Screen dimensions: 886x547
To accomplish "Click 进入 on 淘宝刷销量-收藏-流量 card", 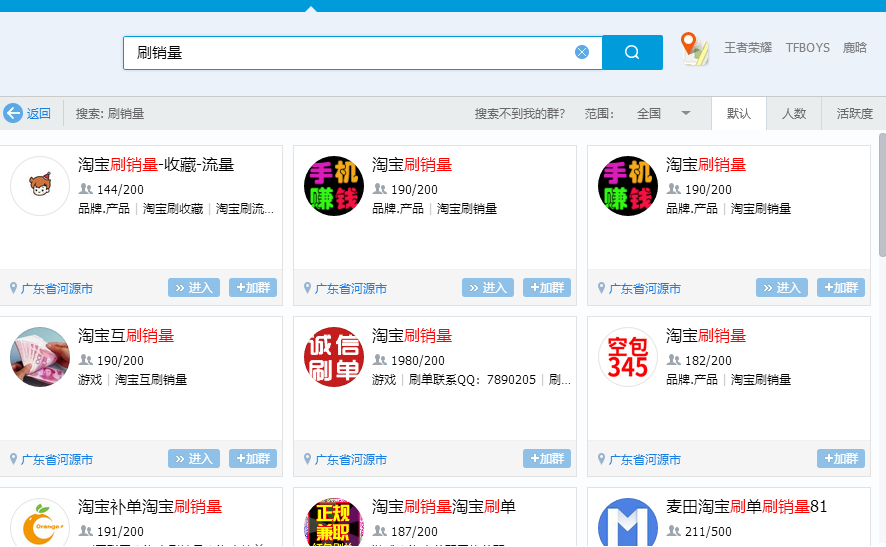I will tap(194, 288).
